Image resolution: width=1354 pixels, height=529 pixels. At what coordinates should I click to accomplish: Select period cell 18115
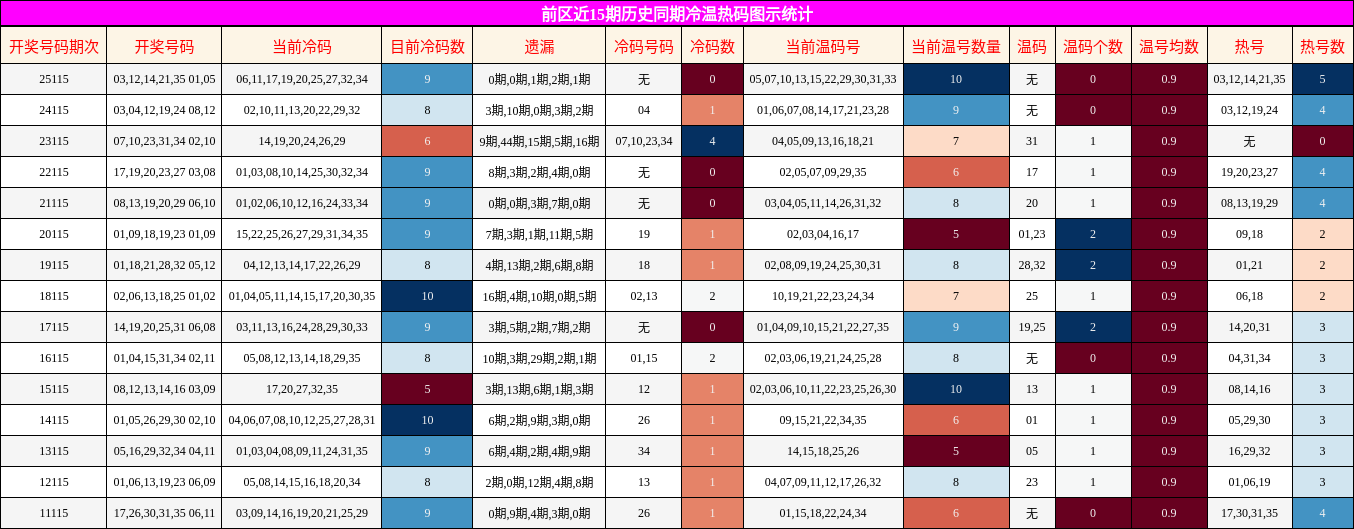[x=54, y=296]
